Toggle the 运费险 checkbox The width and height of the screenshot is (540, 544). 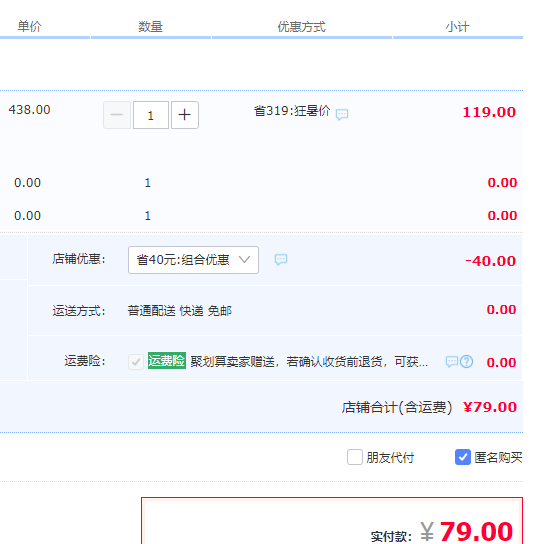pos(136,362)
